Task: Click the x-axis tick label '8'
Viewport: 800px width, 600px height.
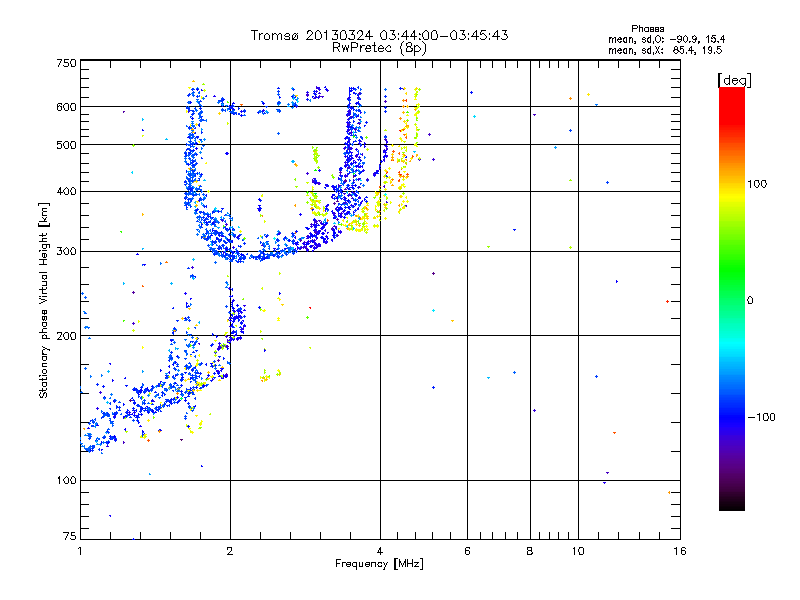Action: 530,551
